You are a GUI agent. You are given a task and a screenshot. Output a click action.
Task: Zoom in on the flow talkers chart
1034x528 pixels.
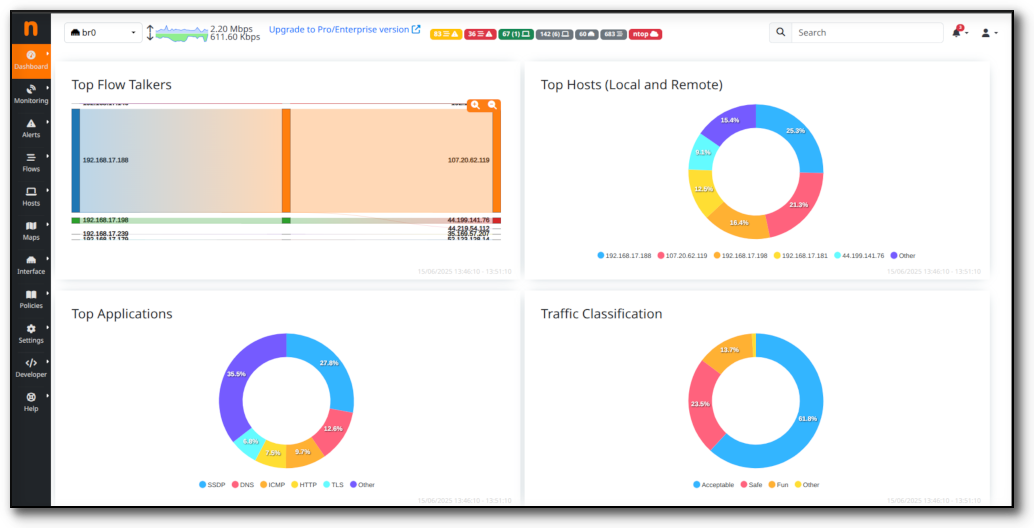click(x=476, y=104)
